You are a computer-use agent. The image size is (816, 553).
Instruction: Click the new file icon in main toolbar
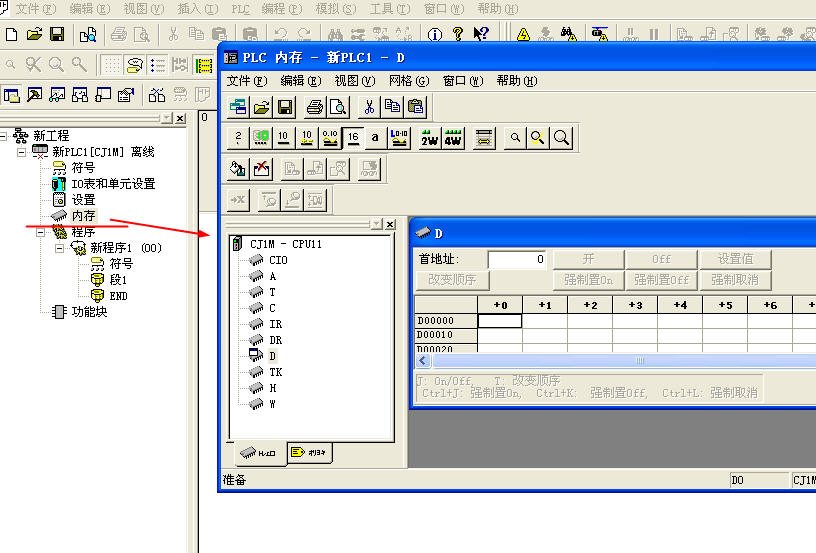coord(11,34)
